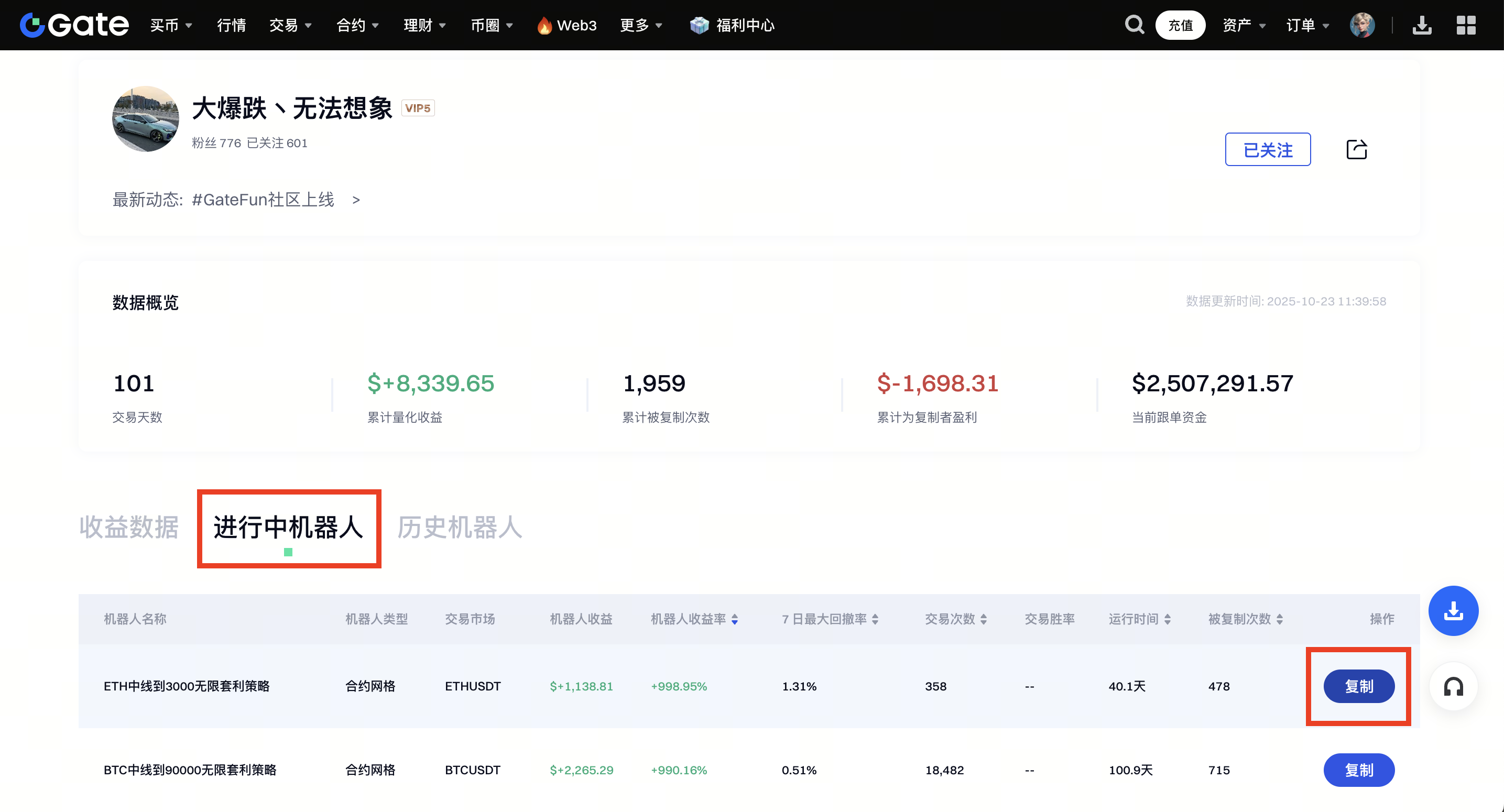Expand the 买币 dropdown menu
1504x812 pixels.
point(170,25)
